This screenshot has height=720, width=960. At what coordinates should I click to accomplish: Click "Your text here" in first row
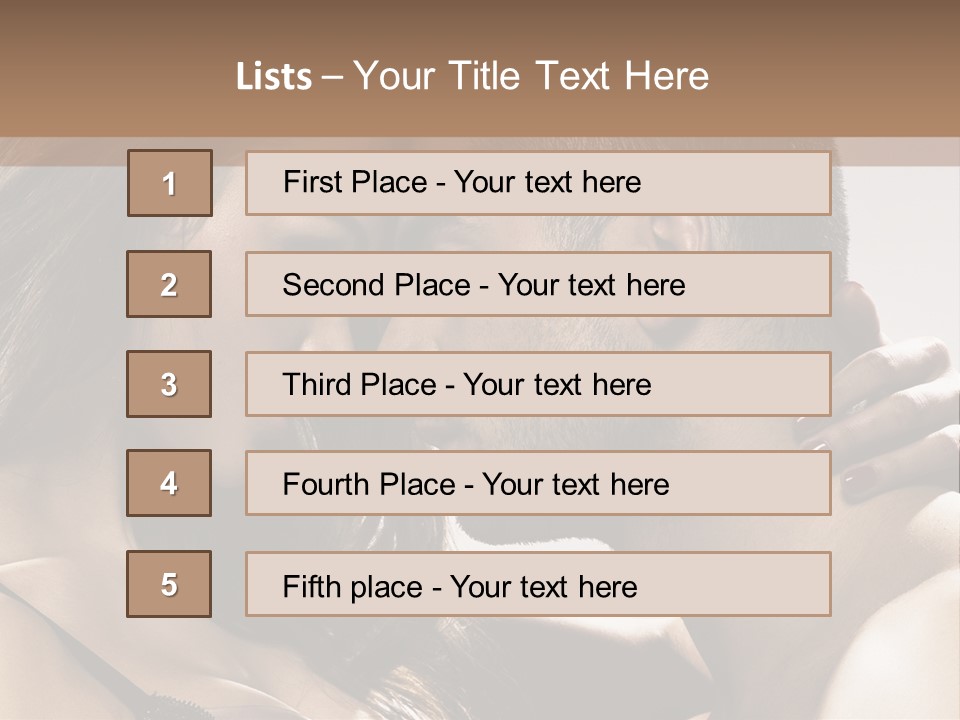547,182
